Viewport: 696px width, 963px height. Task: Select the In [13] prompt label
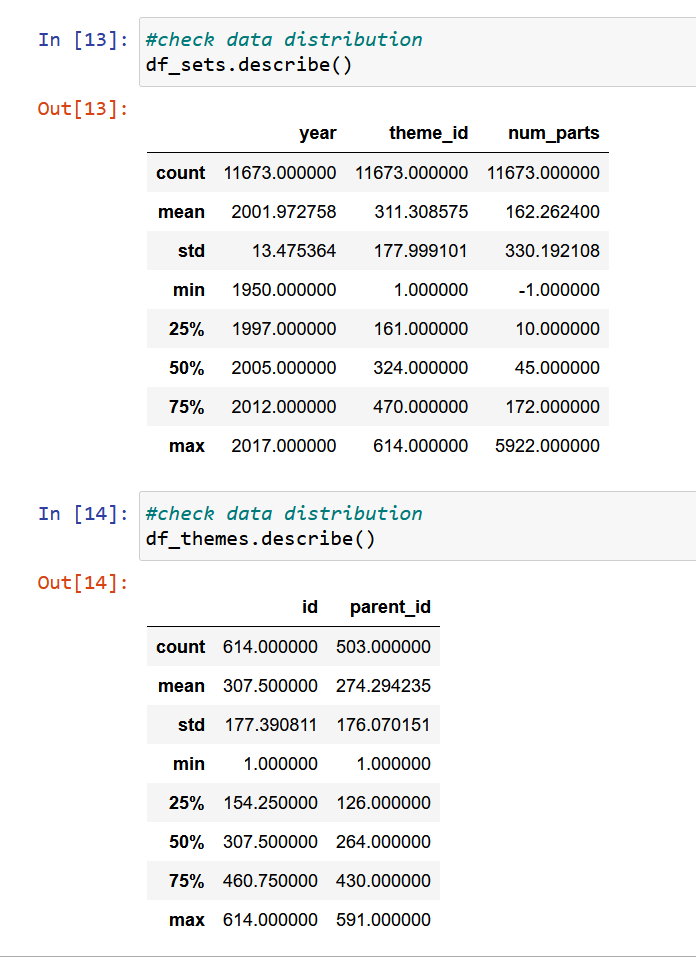click(83, 40)
